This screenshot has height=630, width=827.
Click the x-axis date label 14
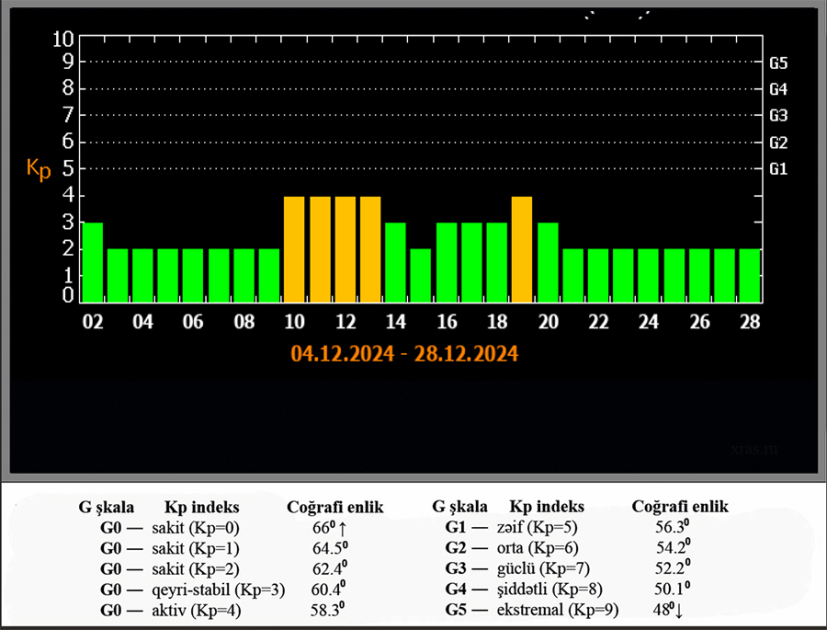point(396,321)
